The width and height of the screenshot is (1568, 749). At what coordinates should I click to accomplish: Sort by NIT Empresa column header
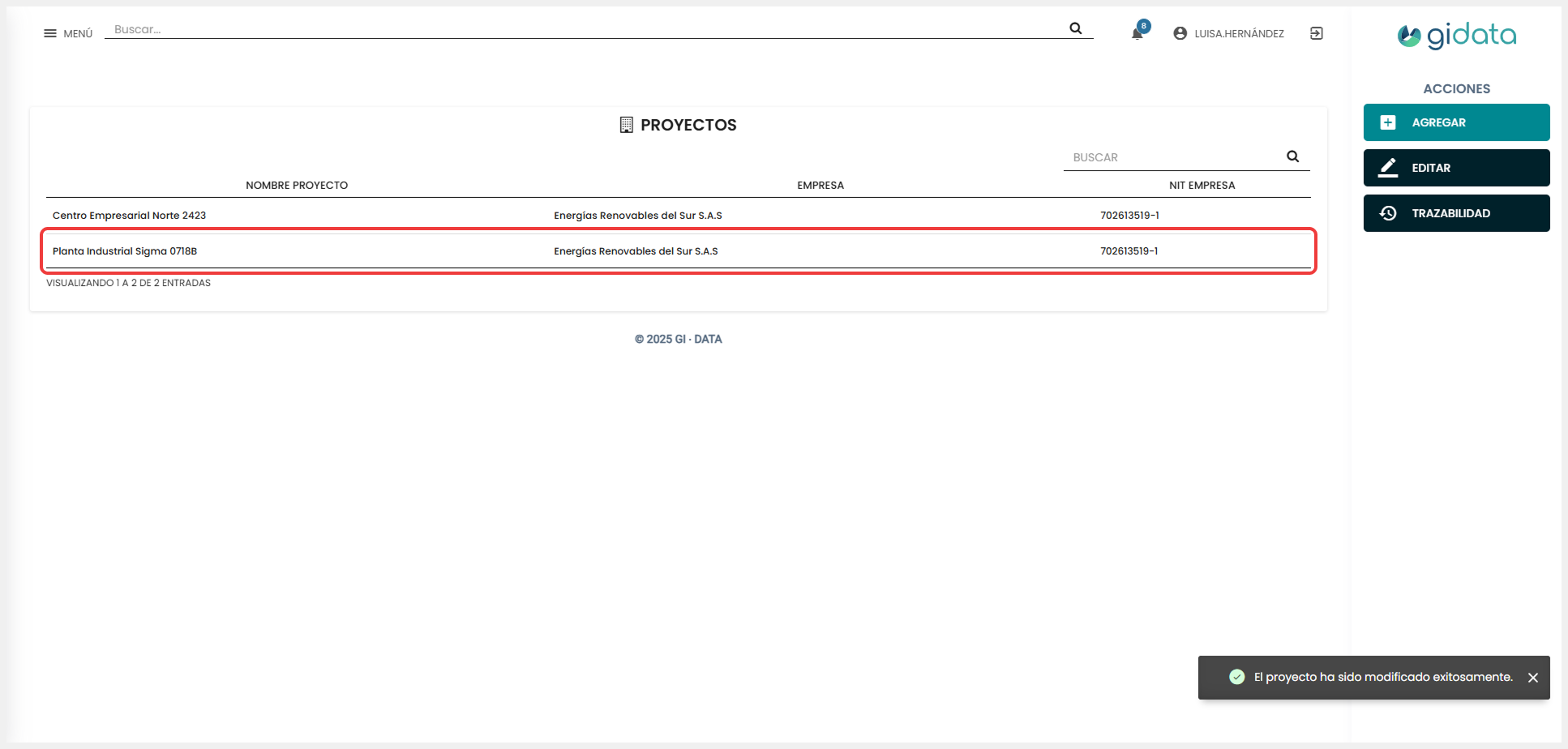coord(1202,186)
